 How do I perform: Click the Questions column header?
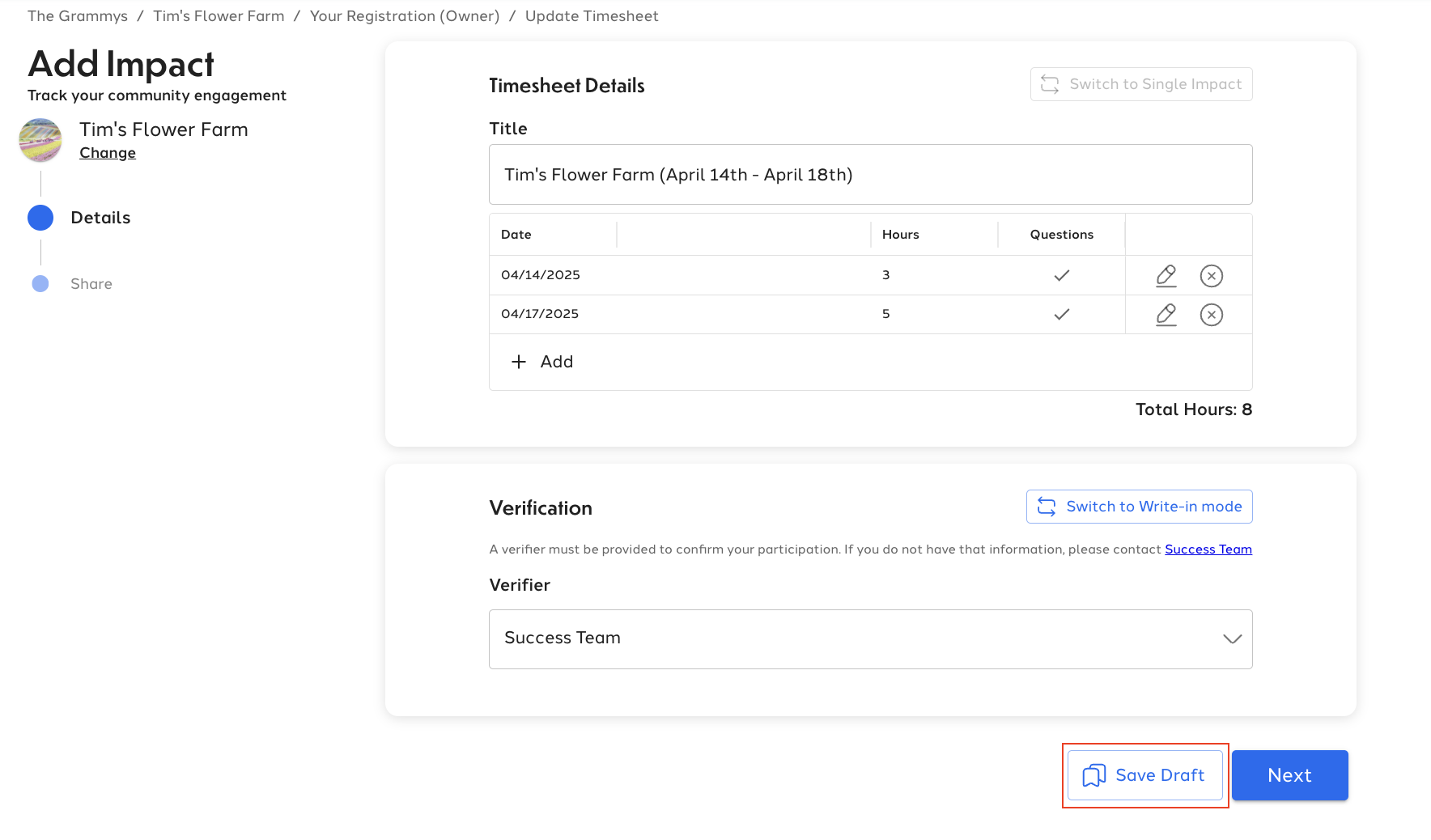(x=1062, y=235)
